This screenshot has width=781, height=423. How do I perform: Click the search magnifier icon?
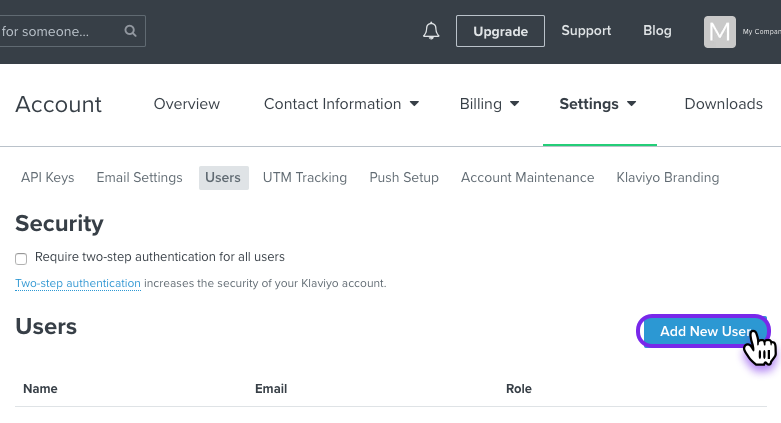tap(130, 31)
